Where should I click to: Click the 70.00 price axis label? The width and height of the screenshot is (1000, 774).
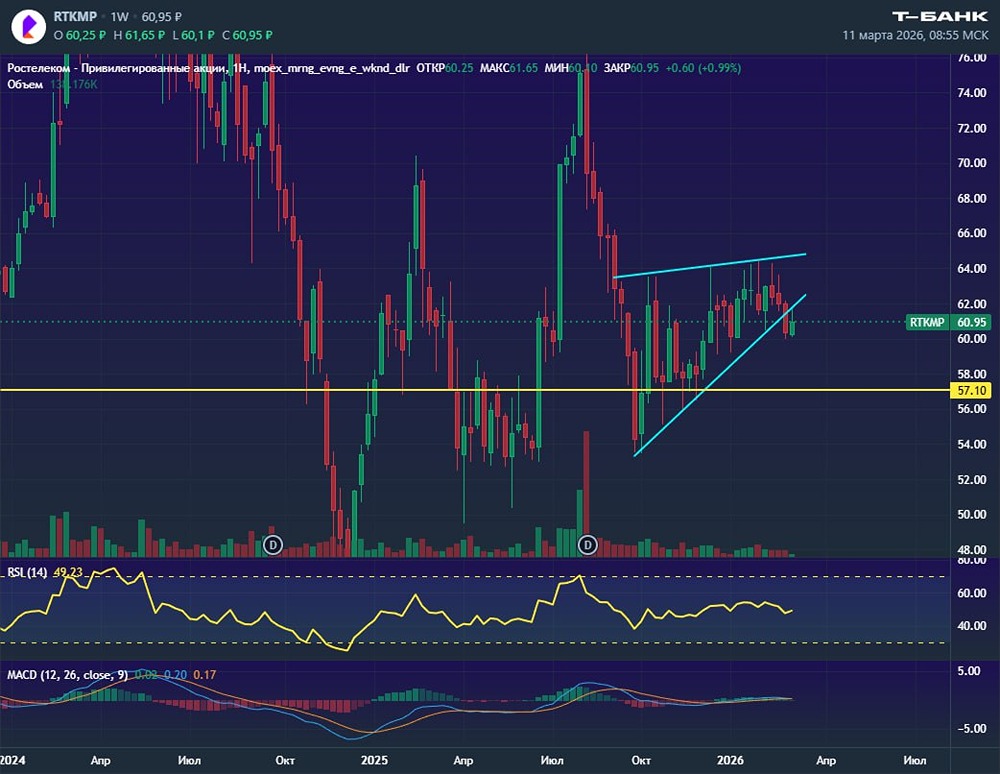[972, 163]
